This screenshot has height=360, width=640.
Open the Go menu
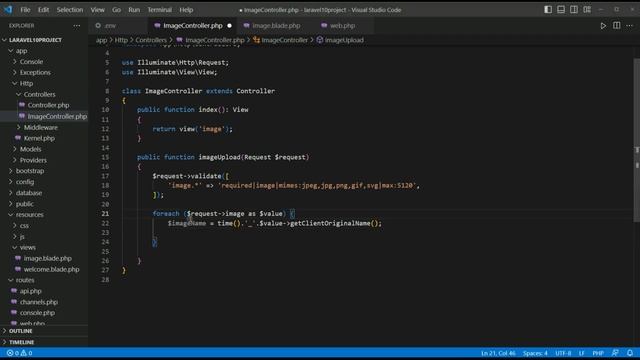pyautogui.click(x=116, y=10)
